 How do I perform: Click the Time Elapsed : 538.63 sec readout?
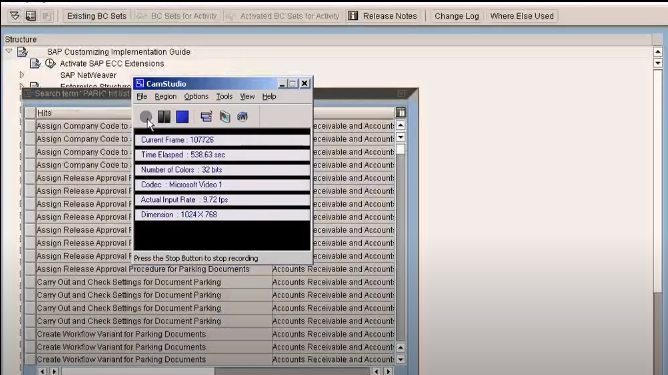pyautogui.click(x=222, y=155)
